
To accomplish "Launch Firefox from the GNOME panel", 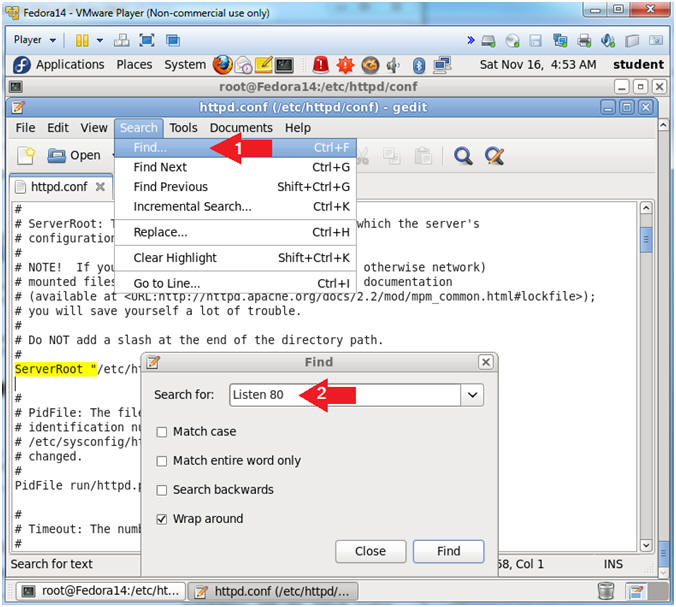I will point(222,65).
